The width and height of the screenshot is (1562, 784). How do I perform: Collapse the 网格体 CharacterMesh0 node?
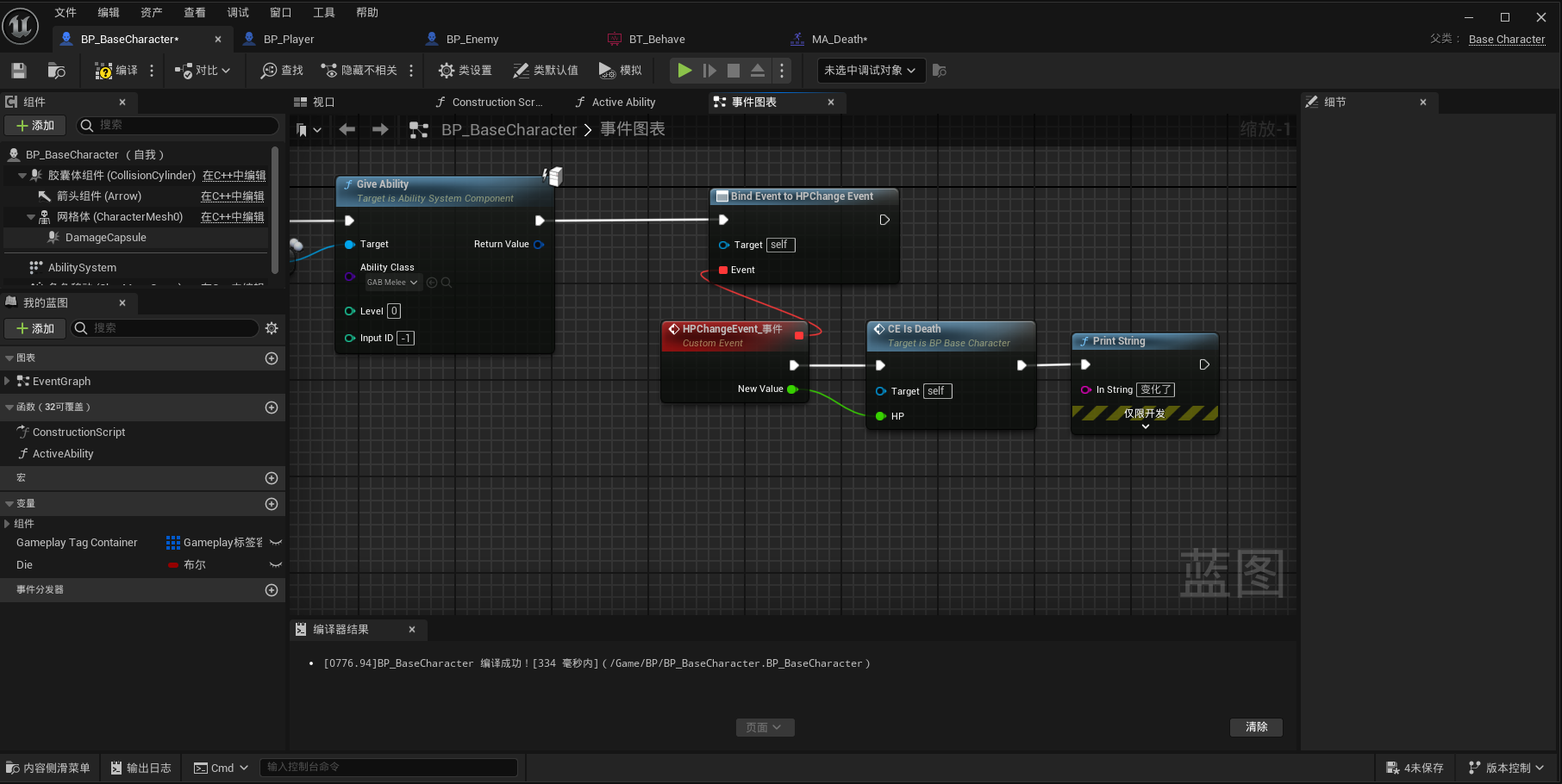pyautogui.click(x=31, y=217)
